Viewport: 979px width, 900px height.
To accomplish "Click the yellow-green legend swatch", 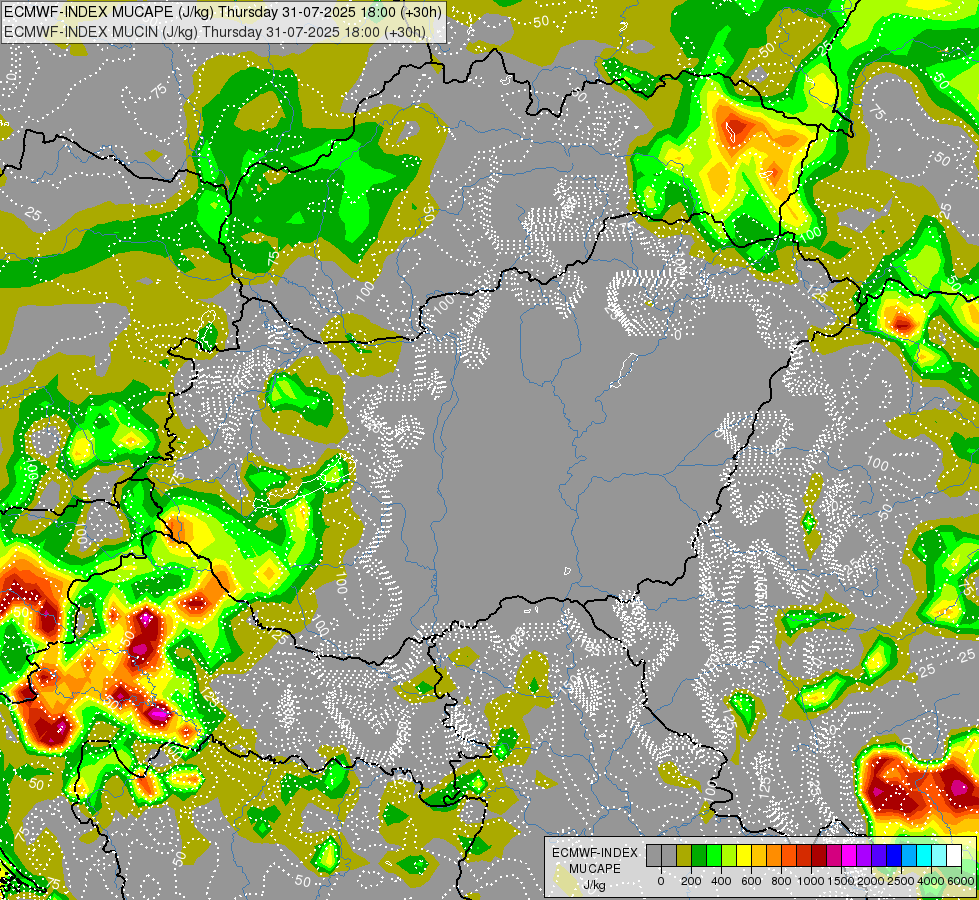I will 729,856.
